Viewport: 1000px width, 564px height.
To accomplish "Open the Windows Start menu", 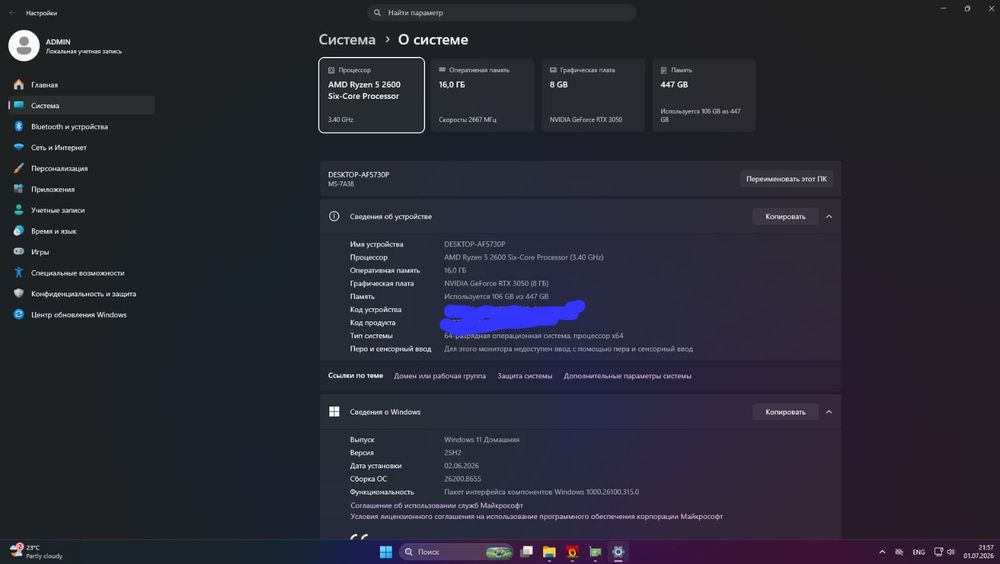I will click(x=386, y=552).
